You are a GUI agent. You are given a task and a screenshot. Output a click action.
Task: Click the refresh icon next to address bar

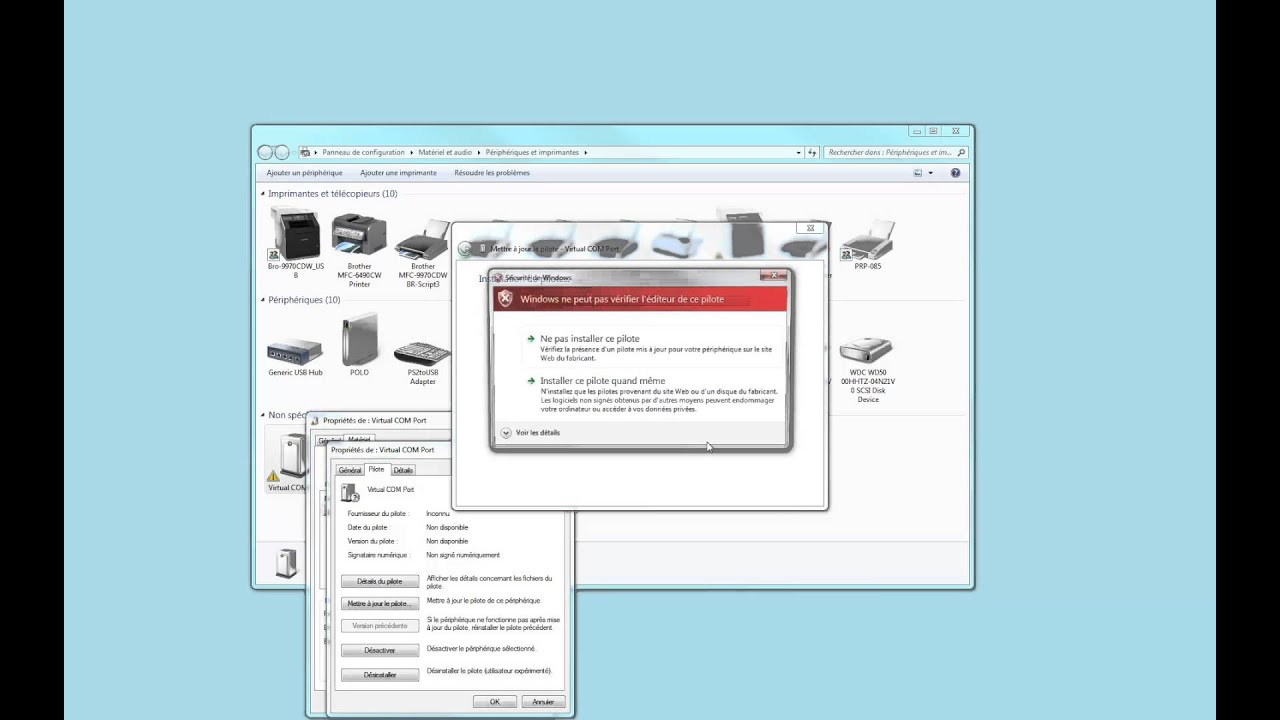pos(813,153)
